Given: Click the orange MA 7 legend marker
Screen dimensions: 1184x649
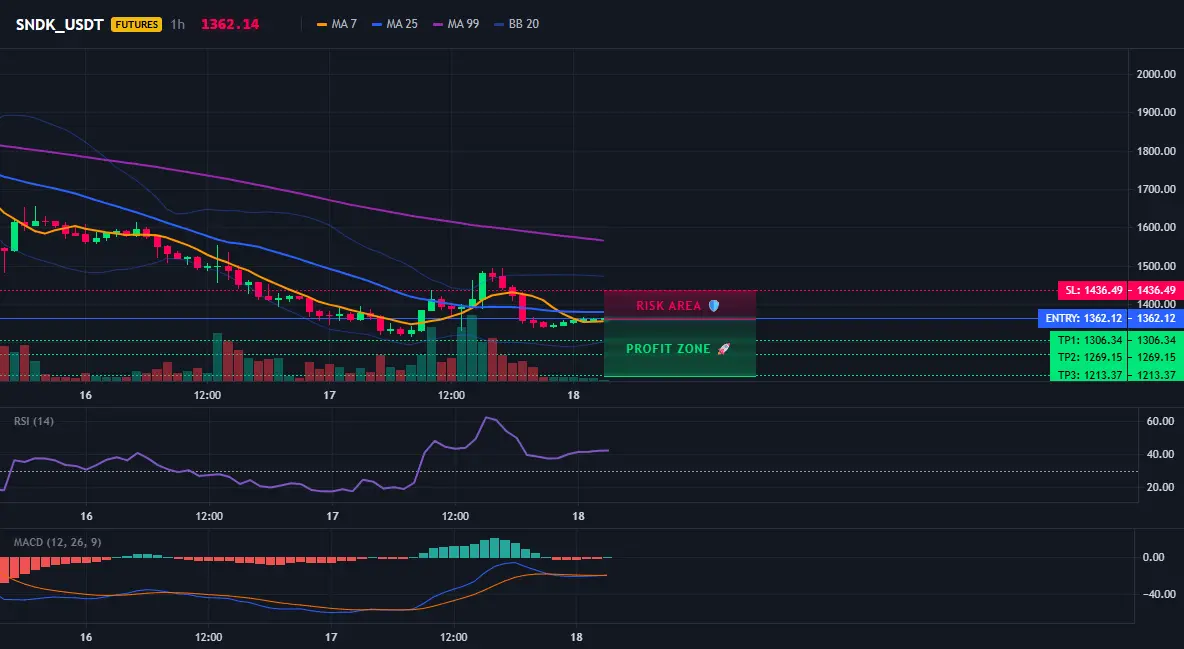Looking at the screenshot, I should pos(322,24).
